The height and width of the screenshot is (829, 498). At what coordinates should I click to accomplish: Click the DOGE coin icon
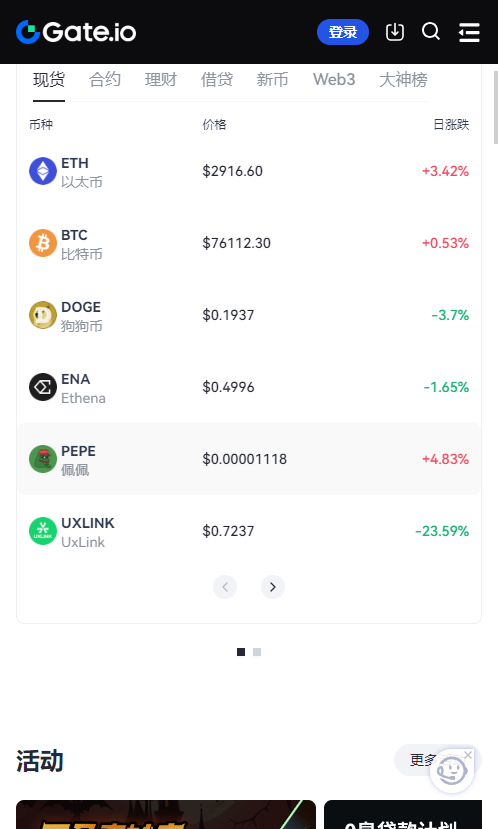43,315
